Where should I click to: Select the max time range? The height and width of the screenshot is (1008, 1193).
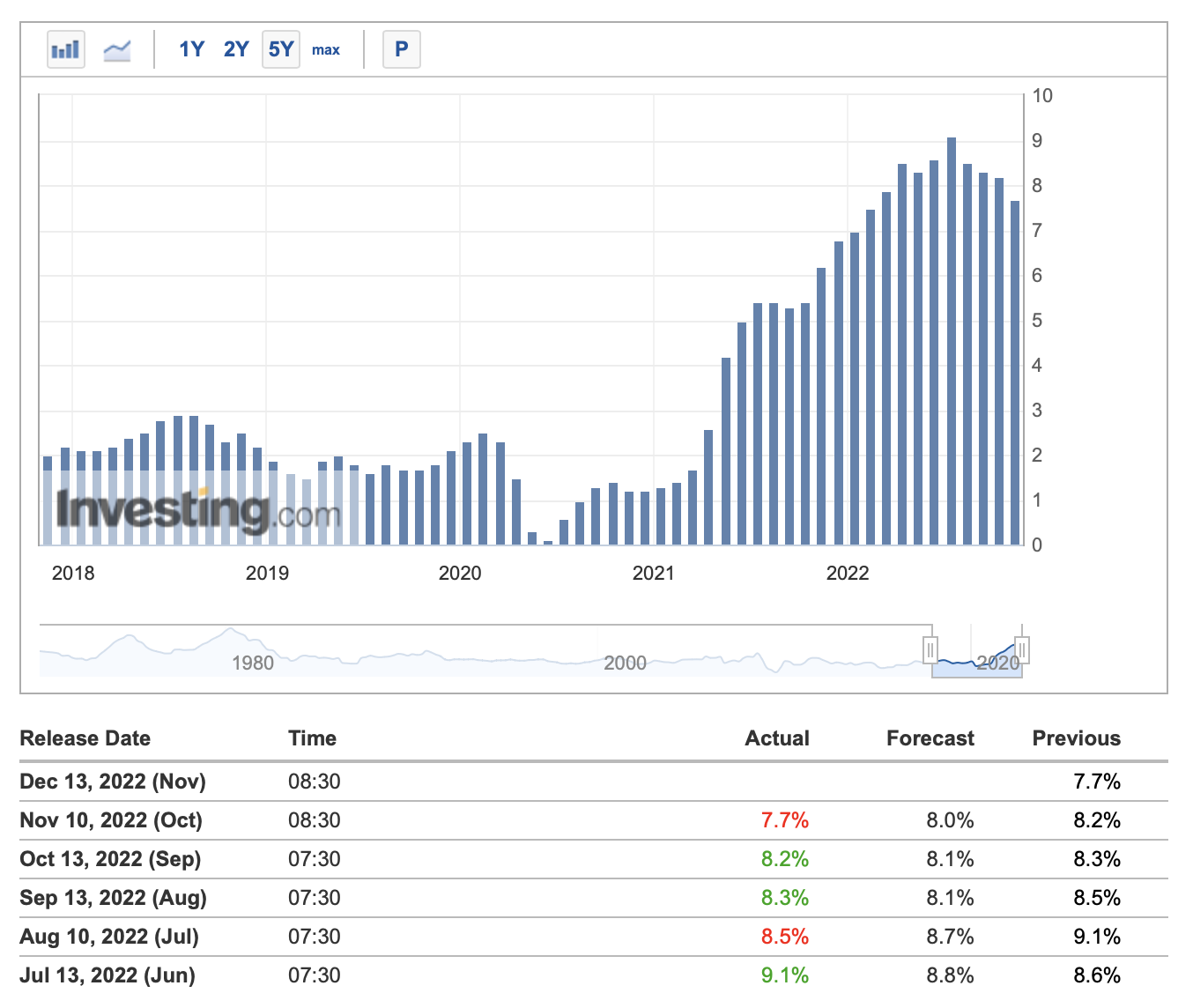[326, 50]
